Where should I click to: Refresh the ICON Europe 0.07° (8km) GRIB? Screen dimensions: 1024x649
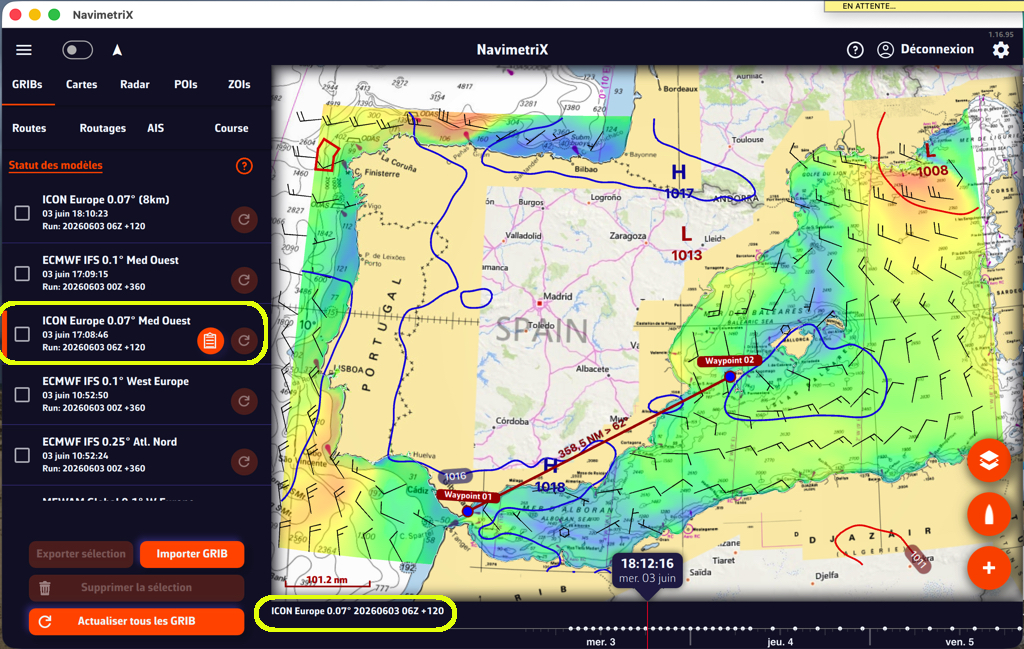[x=244, y=219]
